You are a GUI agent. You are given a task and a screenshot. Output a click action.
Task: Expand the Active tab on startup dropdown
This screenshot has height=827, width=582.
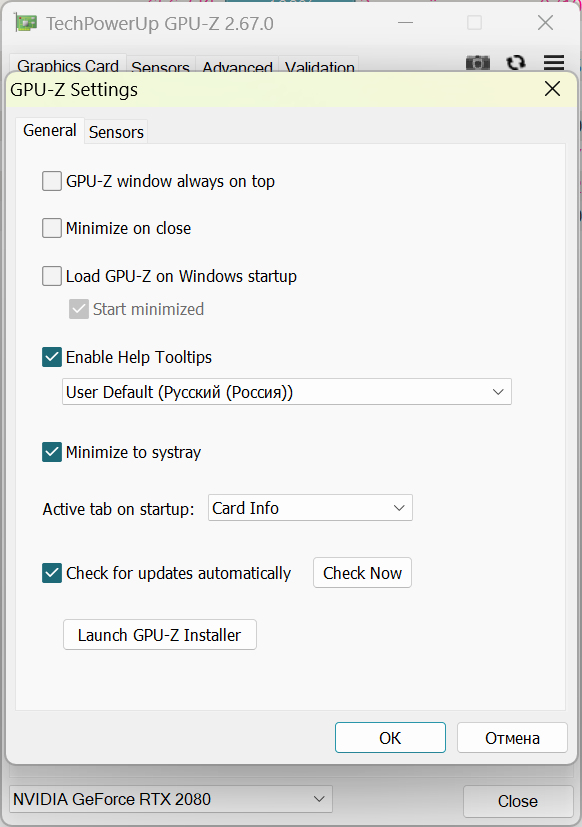310,508
